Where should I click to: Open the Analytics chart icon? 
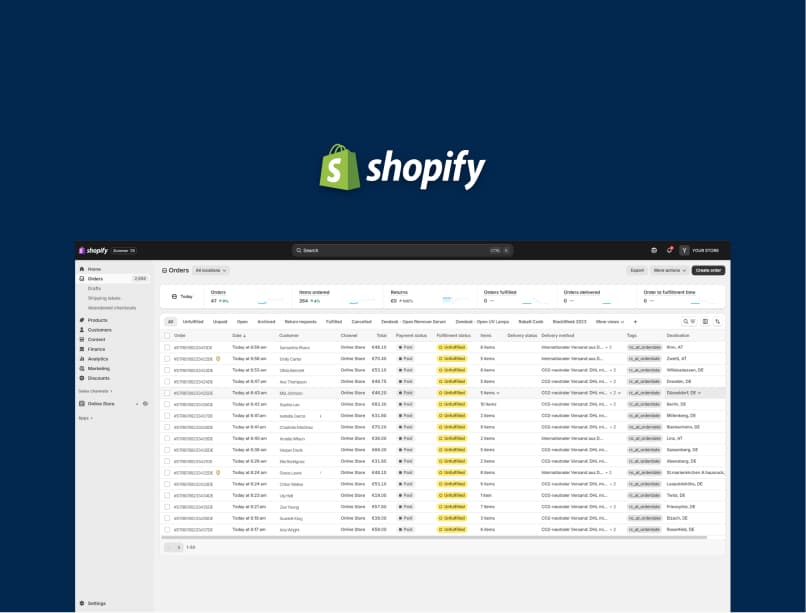point(82,359)
